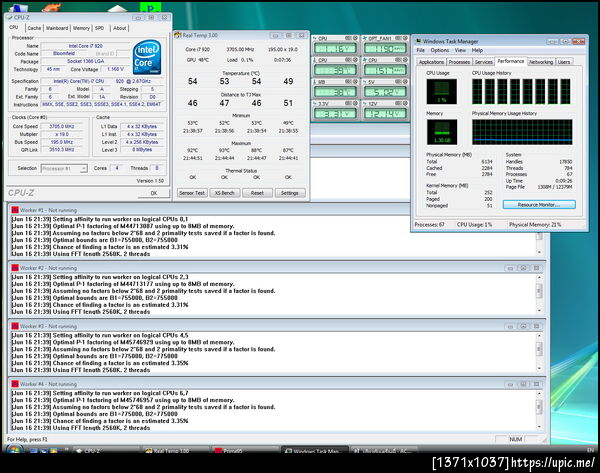Switch to Task Manager Networking tab
The height and width of the screenshot is (473, 600).
point(541,62)
